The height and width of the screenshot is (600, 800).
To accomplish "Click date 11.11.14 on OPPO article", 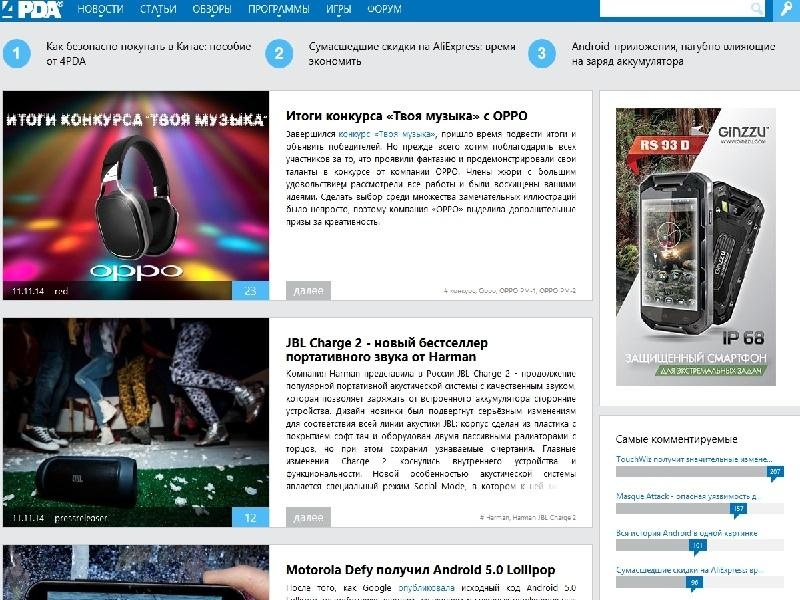I will click(x=28, y=291).
